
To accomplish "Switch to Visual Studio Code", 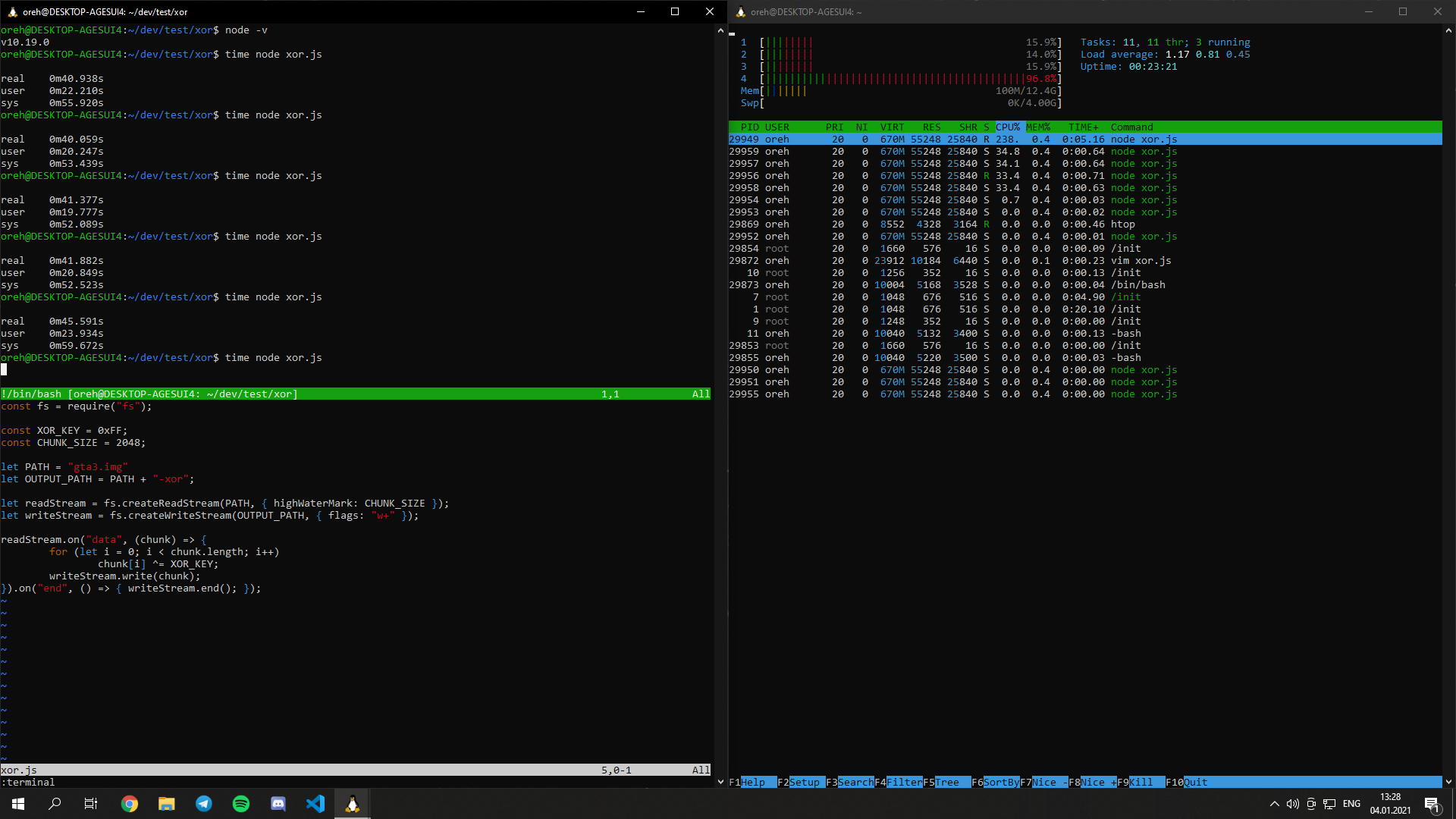I will [315, 804].
